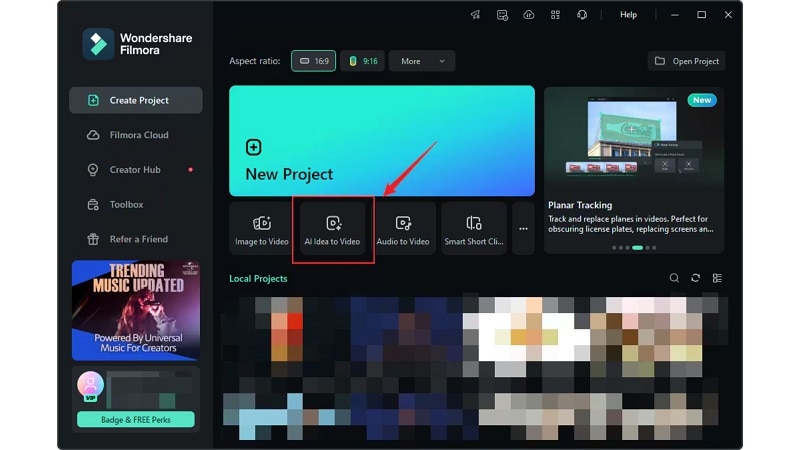Open the messages icon in title bar
The width and height of the screenshot is (800, 450).
pos(502,15)
